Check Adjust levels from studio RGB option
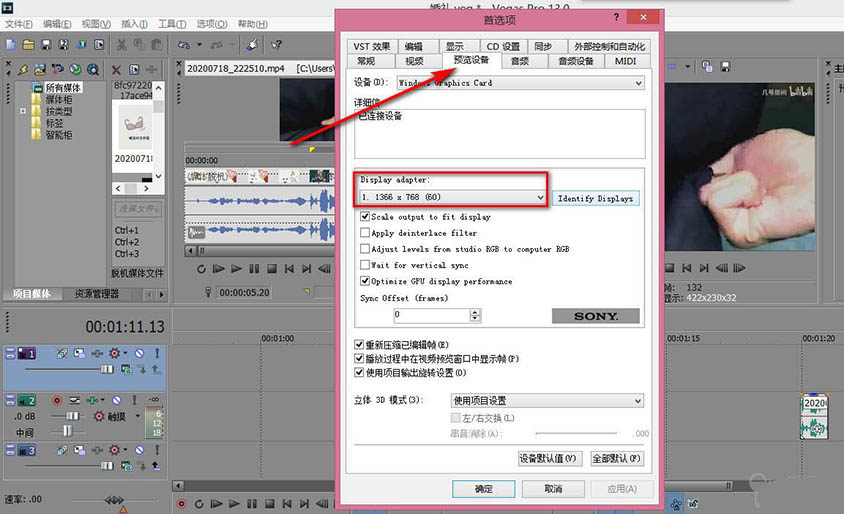 click(x=365, y=249)
